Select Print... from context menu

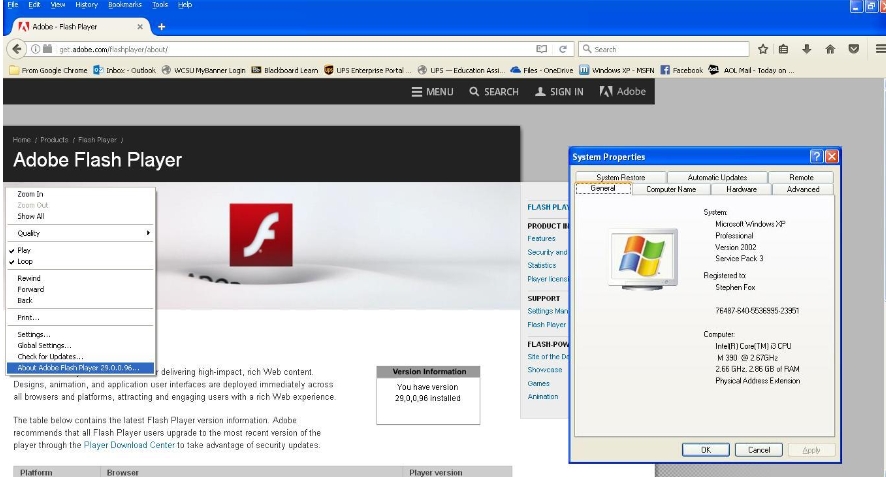tap(80, 317)
